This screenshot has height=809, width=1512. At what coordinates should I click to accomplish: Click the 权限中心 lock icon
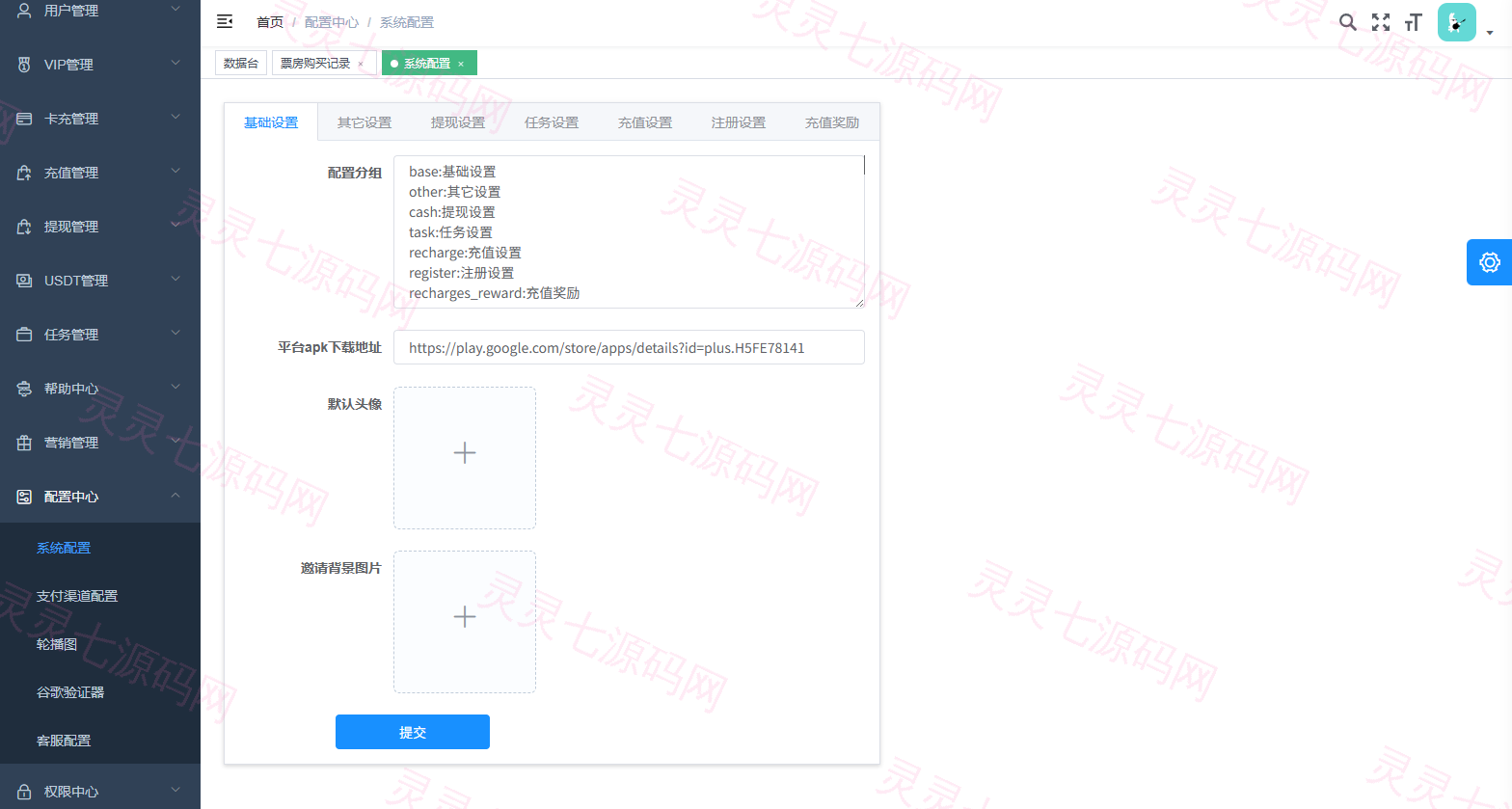point(24,792)
